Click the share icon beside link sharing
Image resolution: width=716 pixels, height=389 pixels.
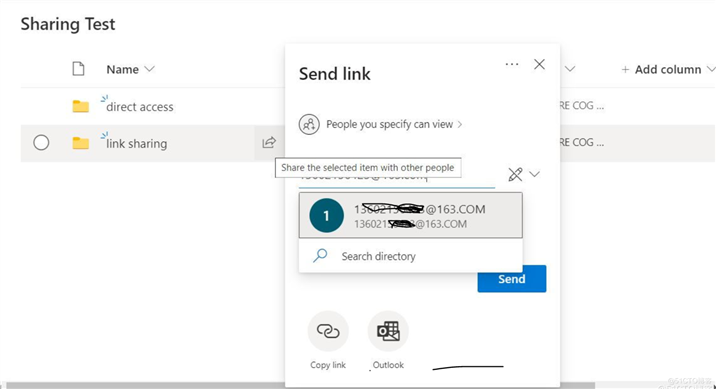(269, 142)
